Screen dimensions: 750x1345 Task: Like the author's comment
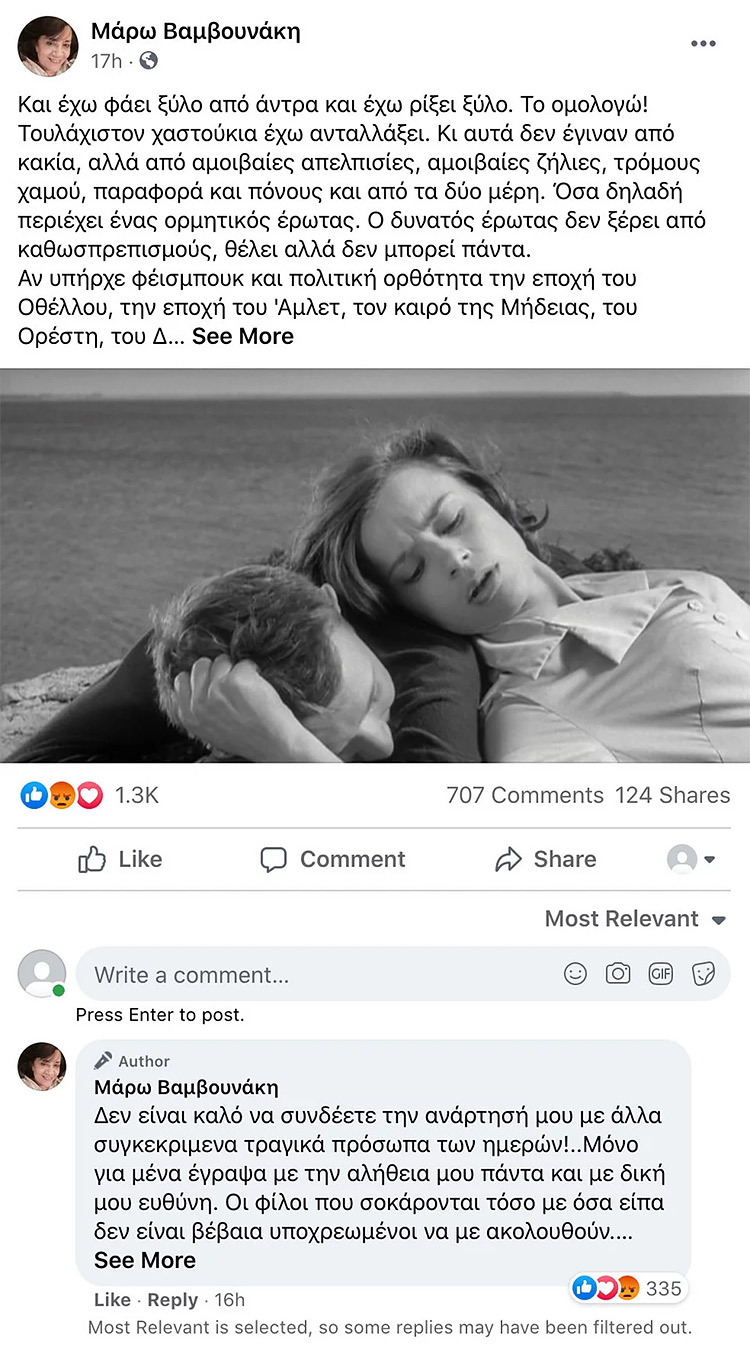pyautogui.click(x=112, y=1300)
